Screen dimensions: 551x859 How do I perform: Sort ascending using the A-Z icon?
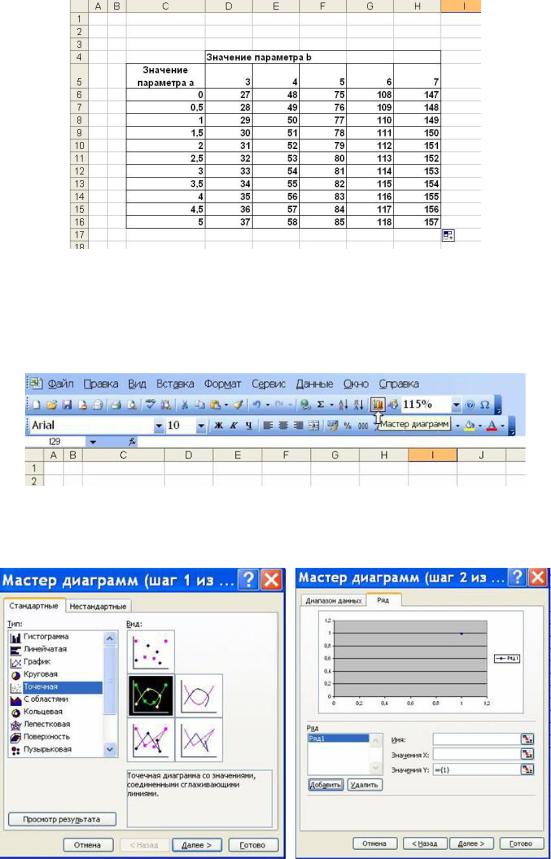[343, 405]
